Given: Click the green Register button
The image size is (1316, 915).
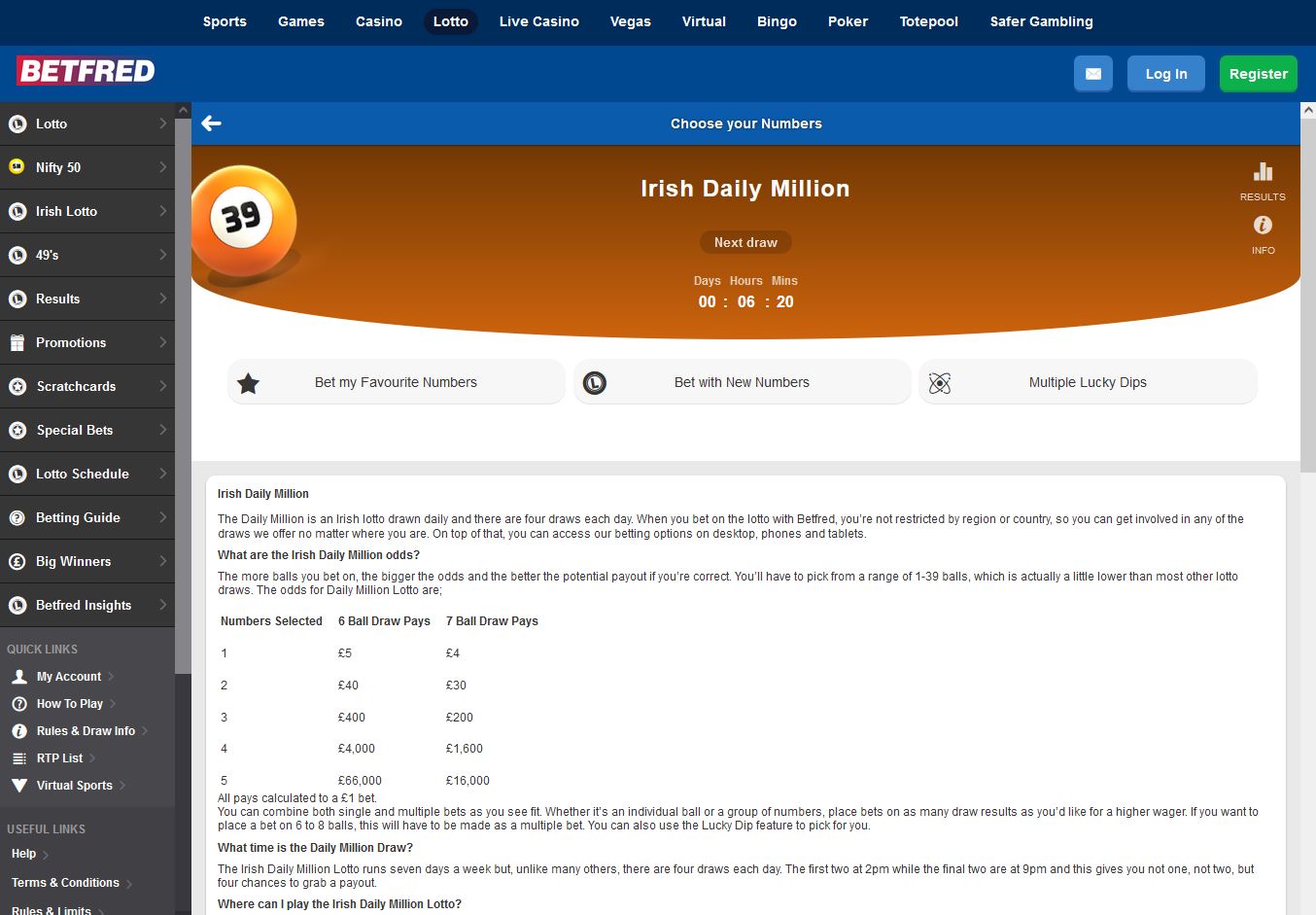Looking at the screenshot, I should click(1259, 74).
